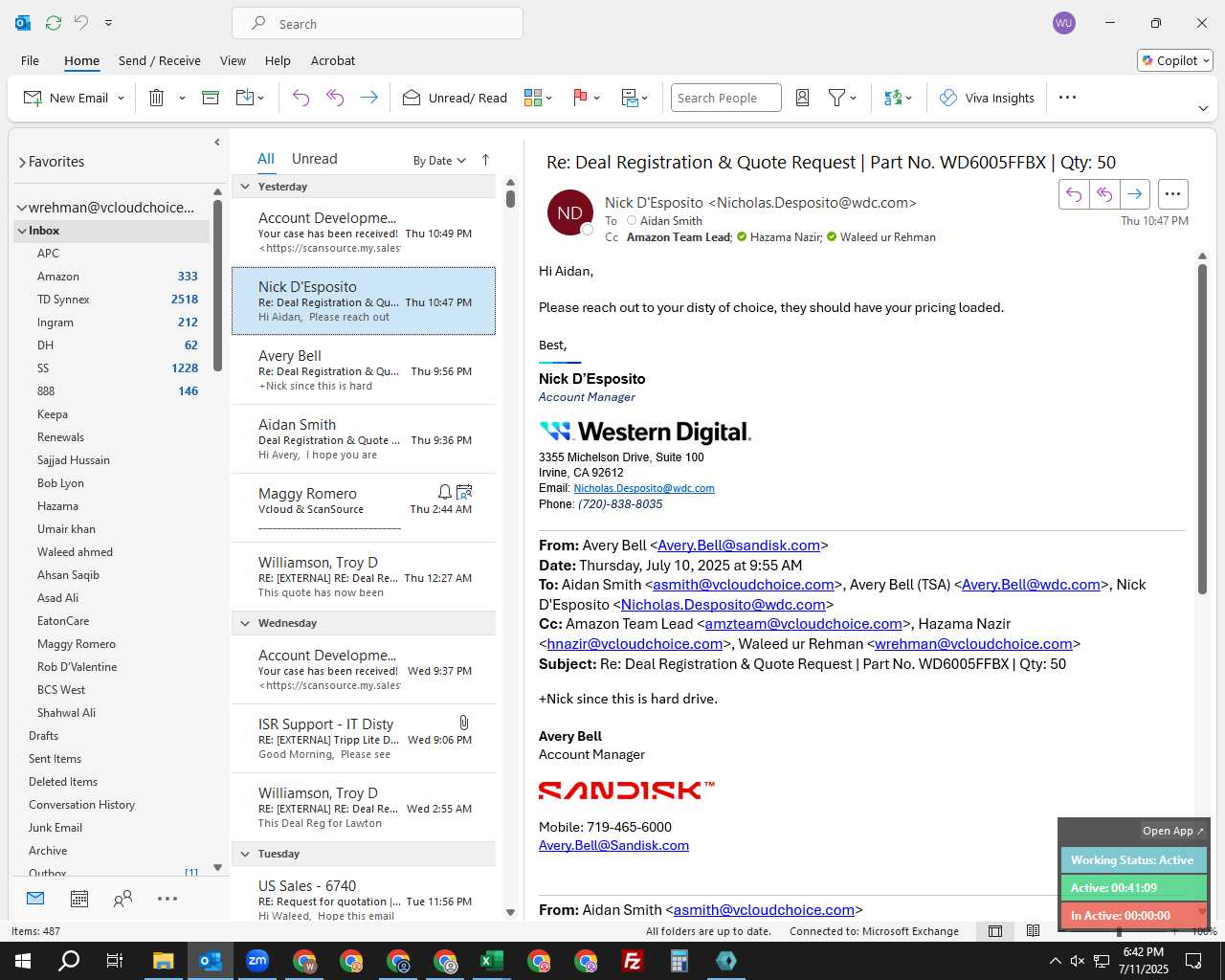
Task: Open the Move to folder icon
Action: pos(244,98)
